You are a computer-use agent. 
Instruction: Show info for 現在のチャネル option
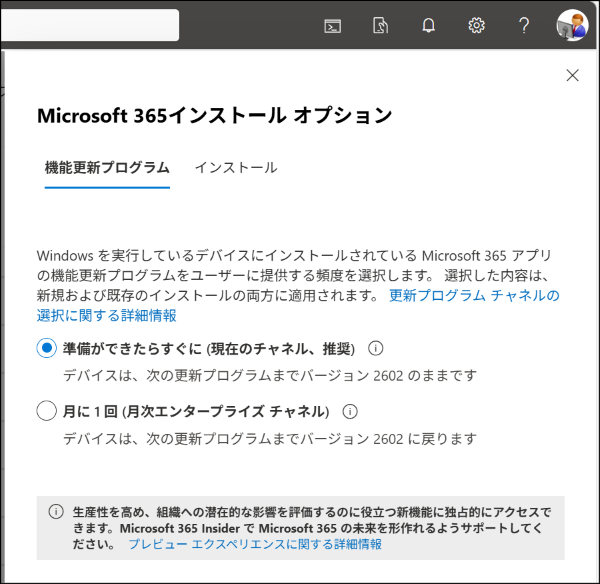click(x=376, y=348)
